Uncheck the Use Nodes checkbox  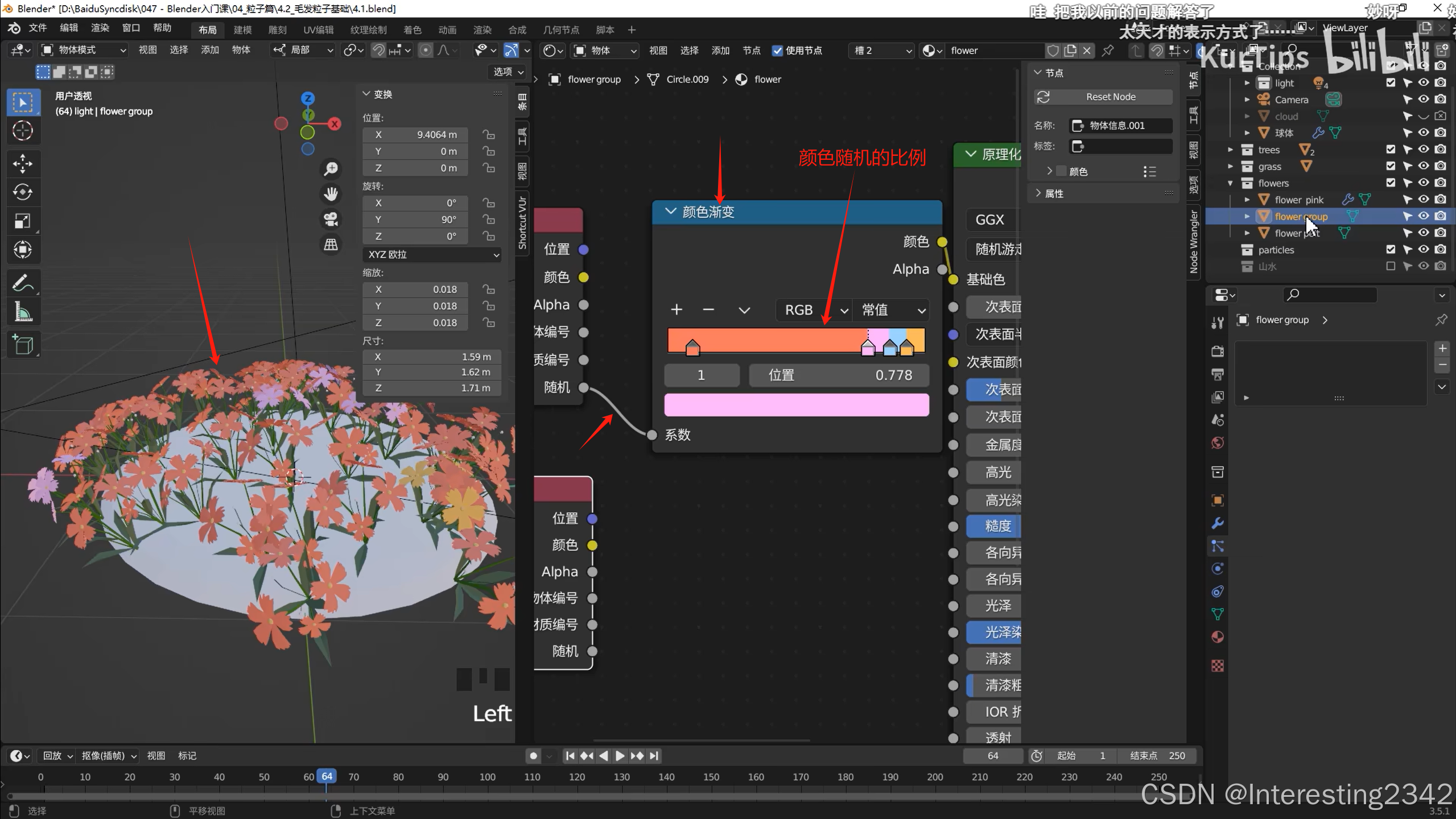(777, 50)
